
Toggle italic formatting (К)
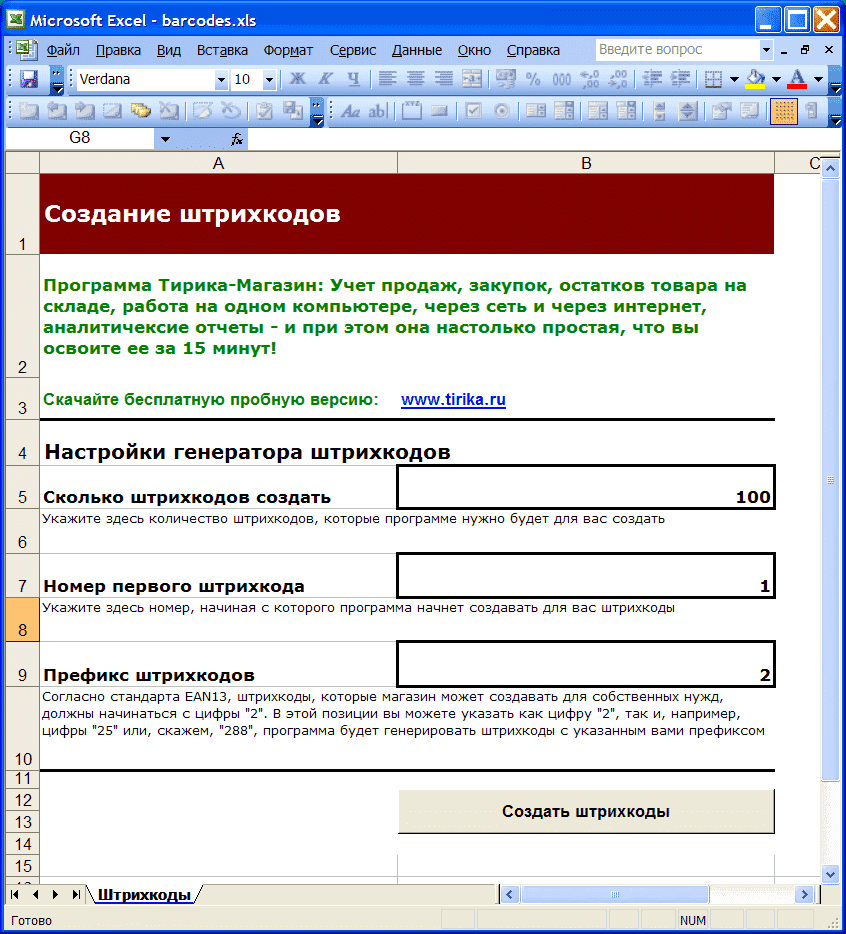(x=325, y=80)
